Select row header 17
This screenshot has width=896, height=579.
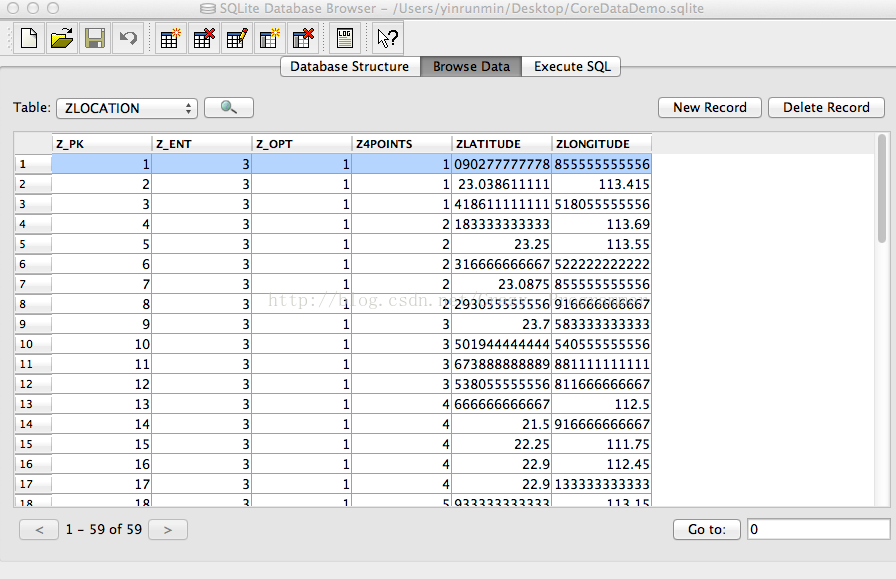click(33, 484)
